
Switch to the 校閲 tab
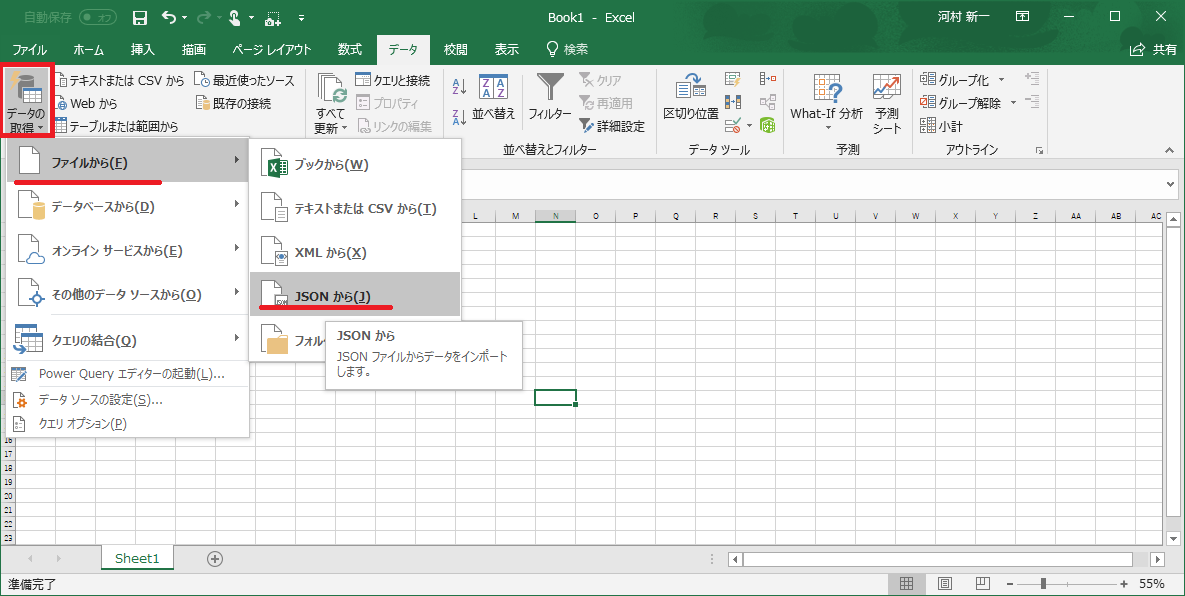coord(456,50)
